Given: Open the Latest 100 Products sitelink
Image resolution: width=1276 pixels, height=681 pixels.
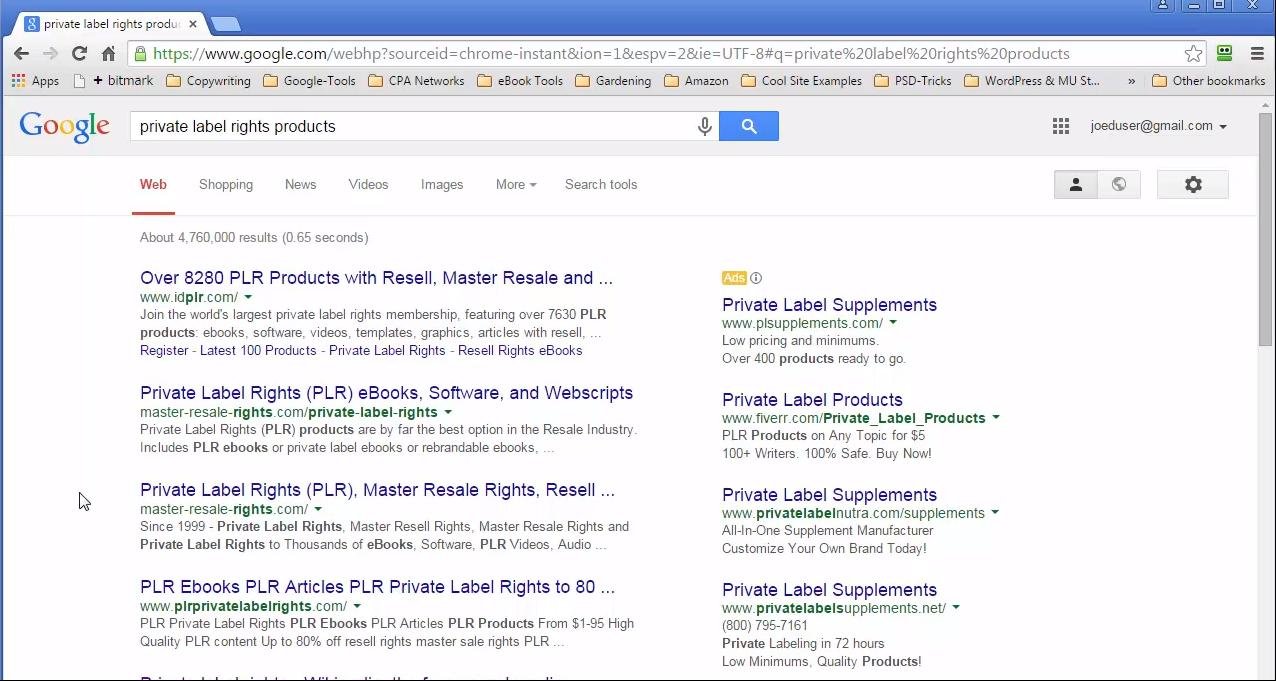Looking at the screenshot, I should pyautogui.click(x=258, y=351).
